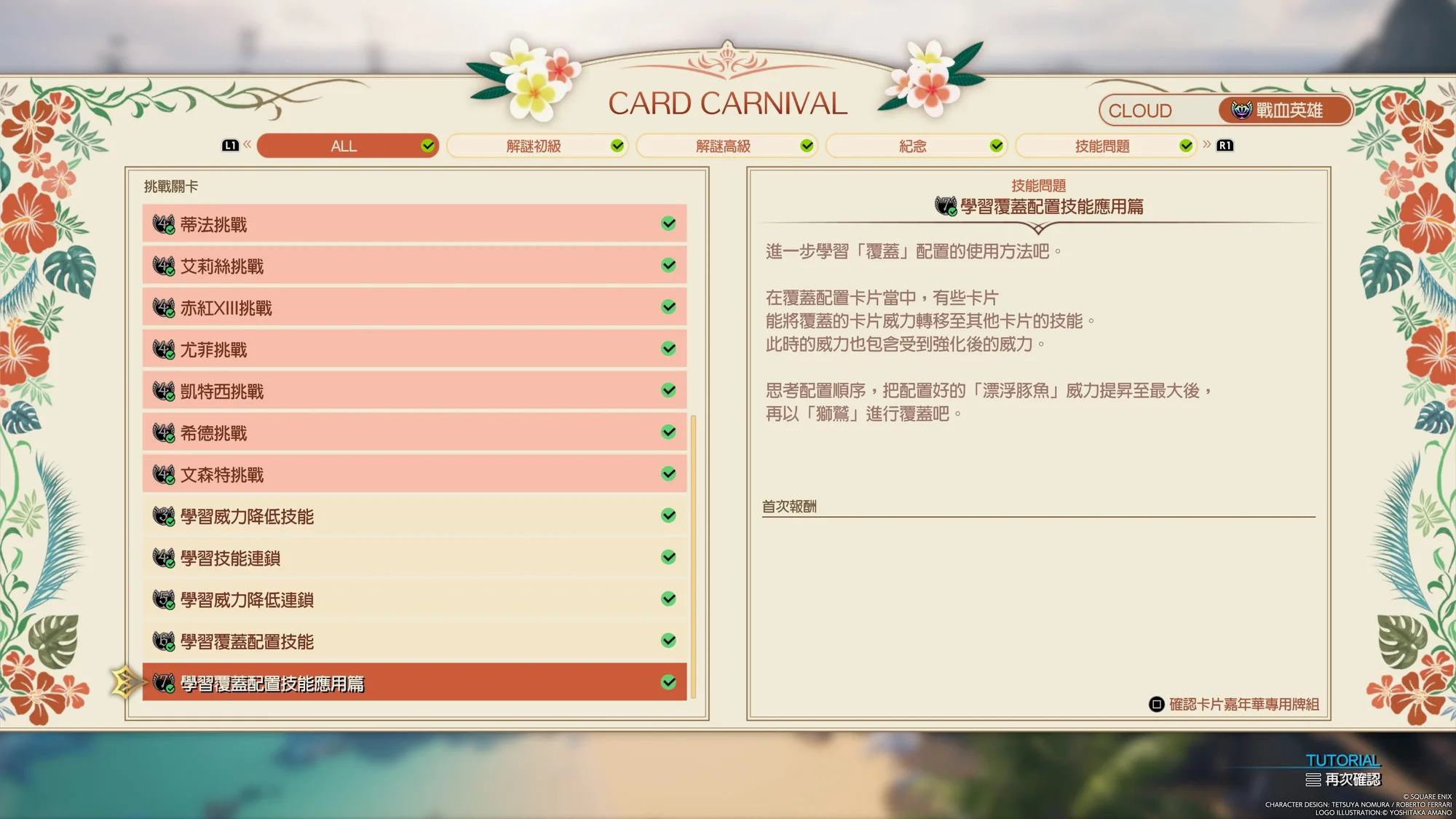Select the 希德挑戰 challenge
Image resolution: width=1456 pixels, height=819 pixels.
click(414, 432)
